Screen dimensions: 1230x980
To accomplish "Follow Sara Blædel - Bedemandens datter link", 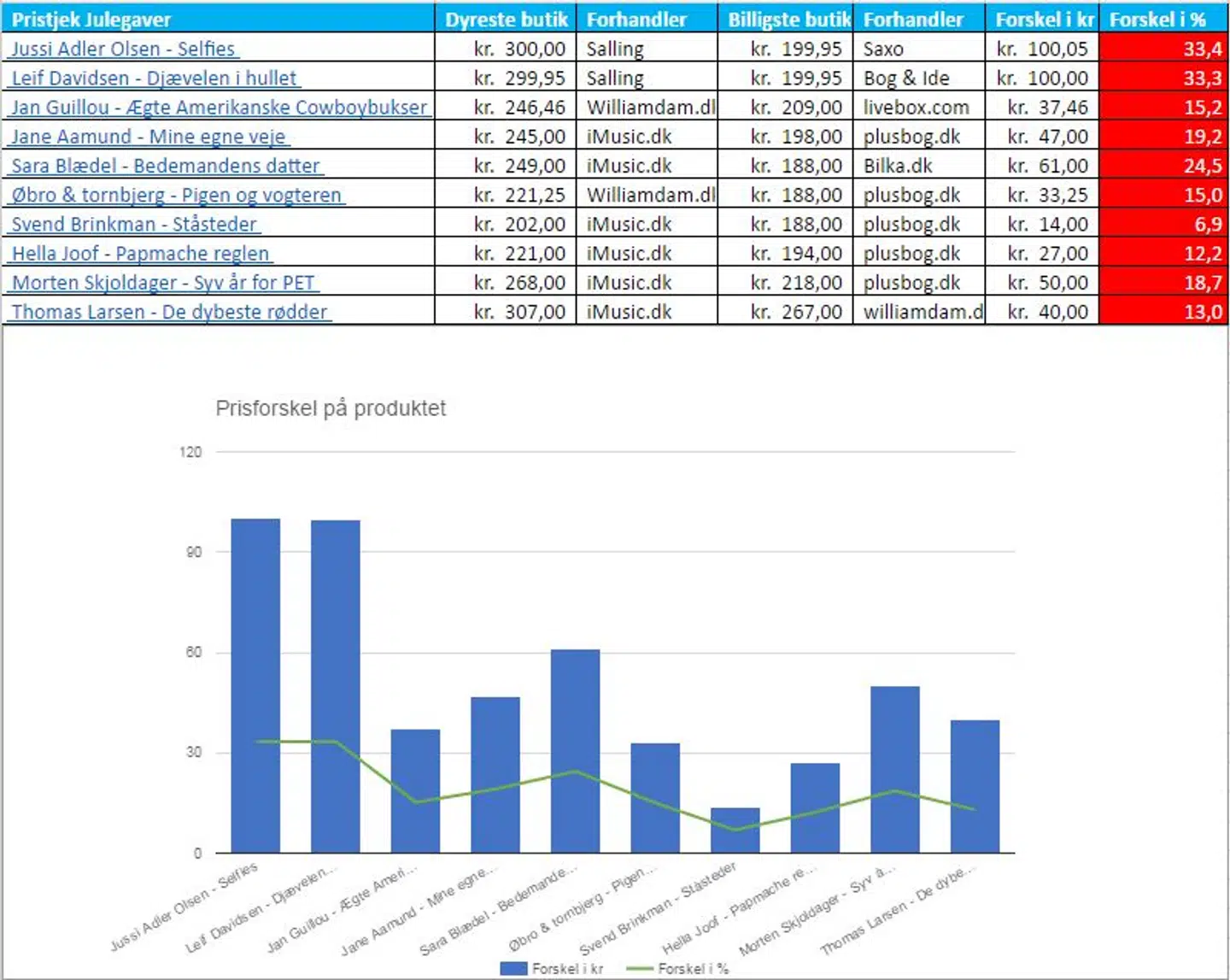I will (166, 166).
